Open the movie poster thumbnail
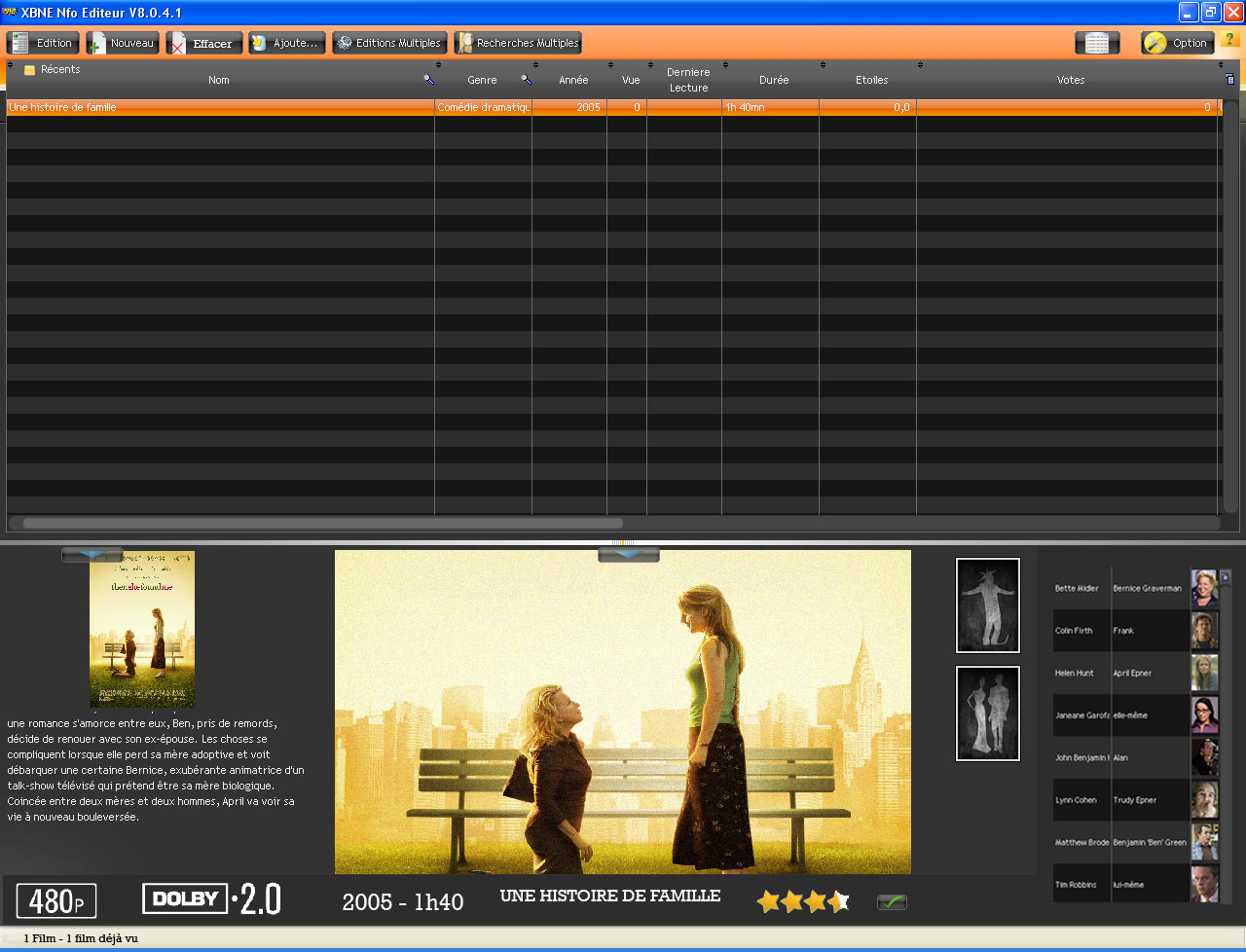Image resolution: width=1246 pixels, height=952 pixels. tap(142, 629)
